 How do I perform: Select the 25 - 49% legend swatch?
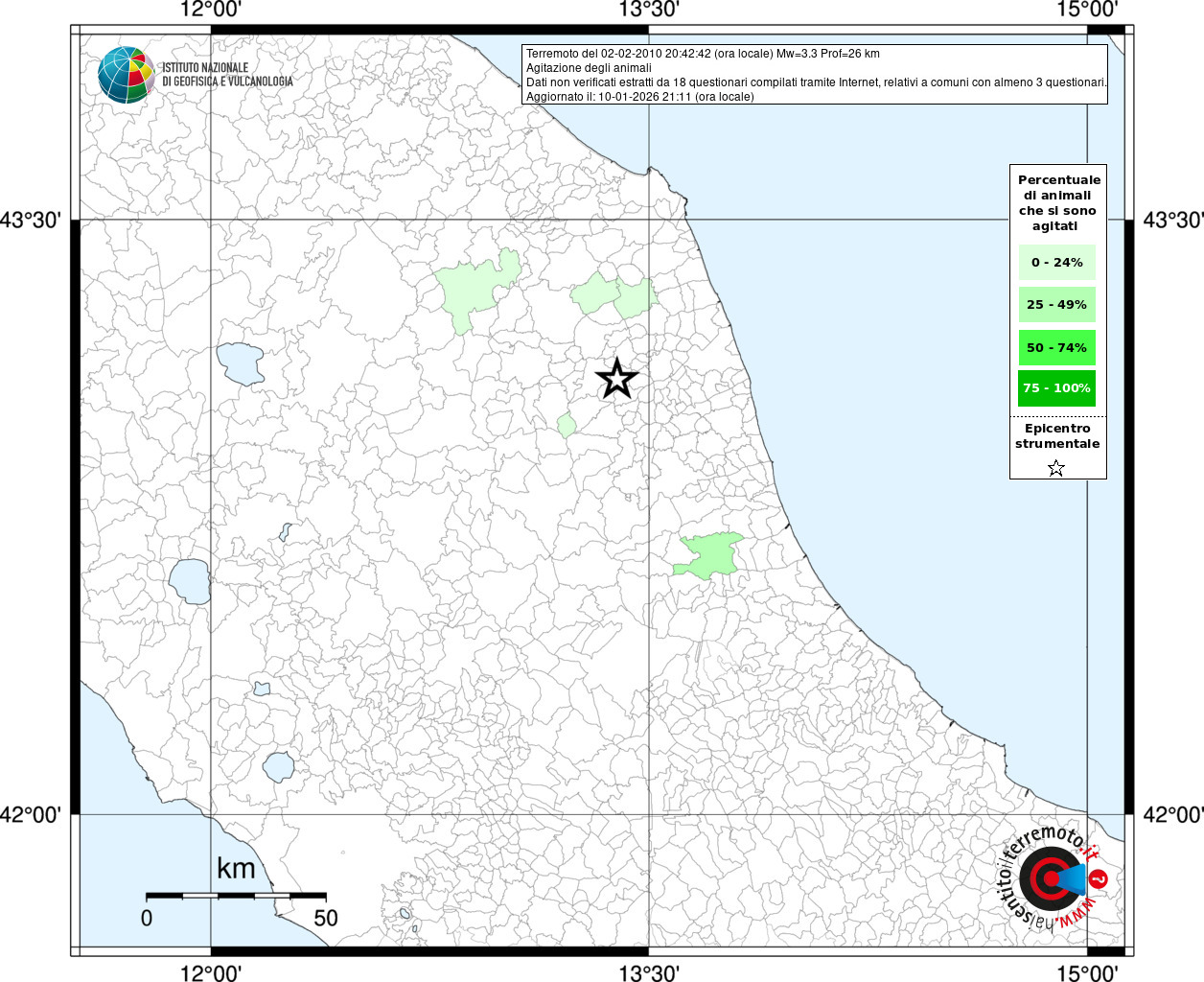click(x=1057, y=304)
